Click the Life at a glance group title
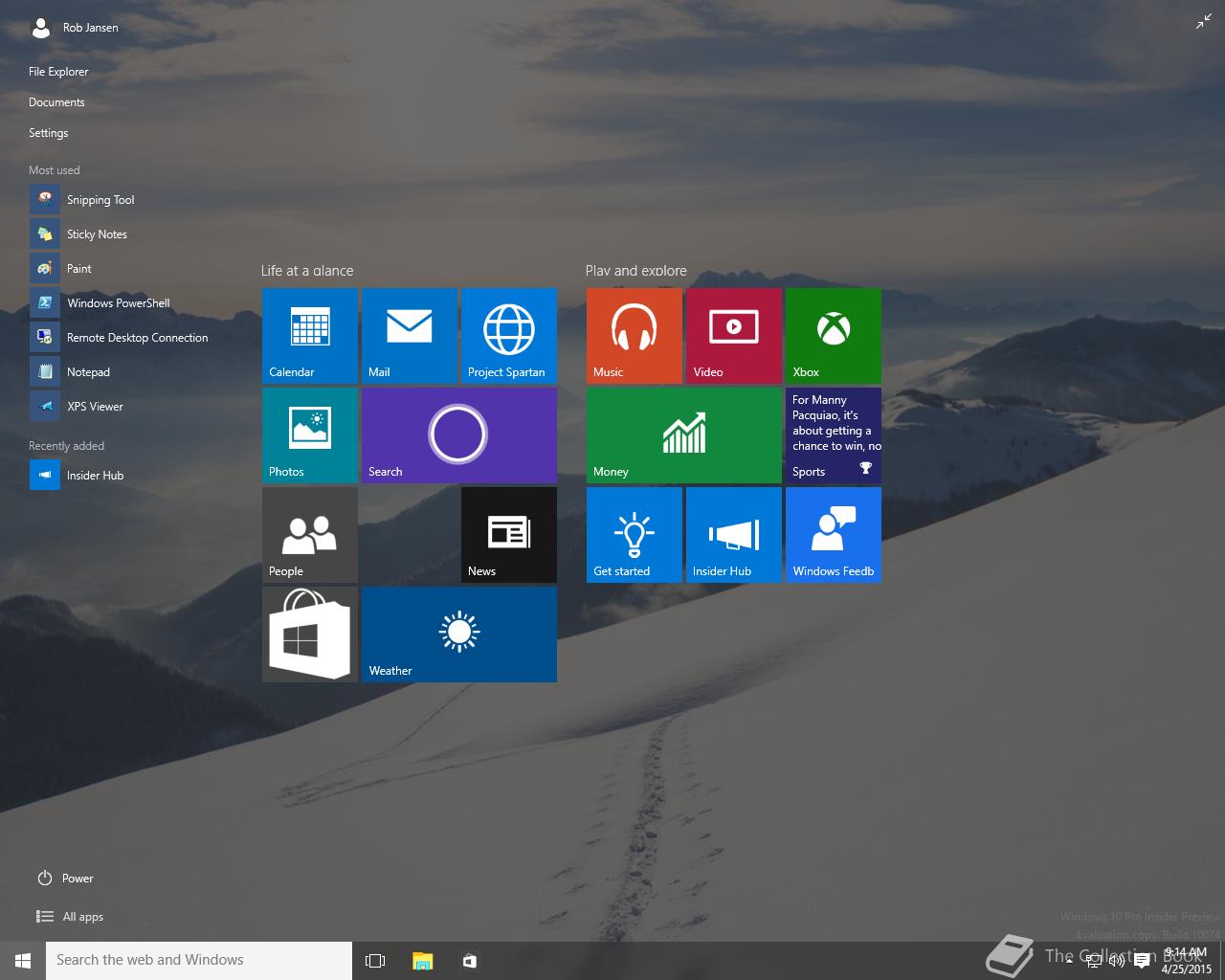1225x980 pixels. pos(307,271)
